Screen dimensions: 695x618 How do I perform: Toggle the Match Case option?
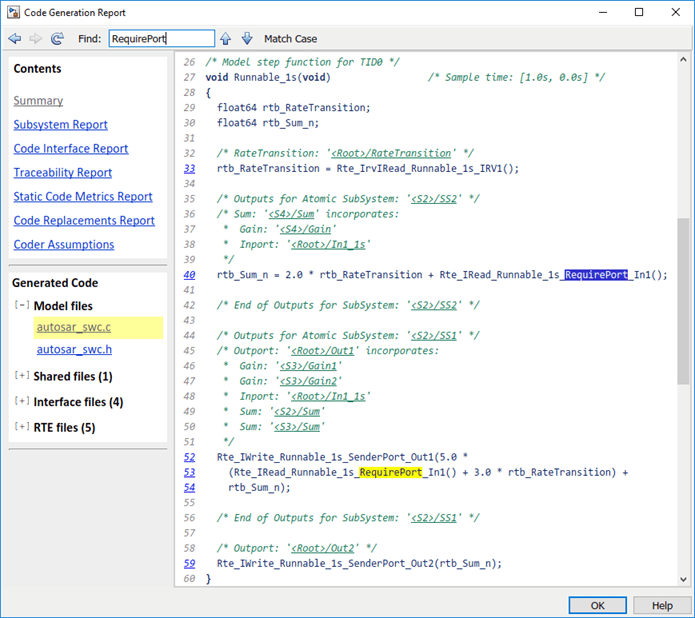[290, 39]
